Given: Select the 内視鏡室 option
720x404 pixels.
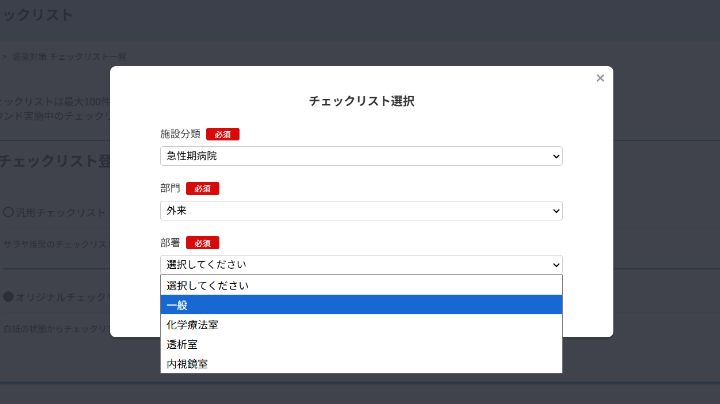Looking at the screenshot, I should (x=361, y=363).
